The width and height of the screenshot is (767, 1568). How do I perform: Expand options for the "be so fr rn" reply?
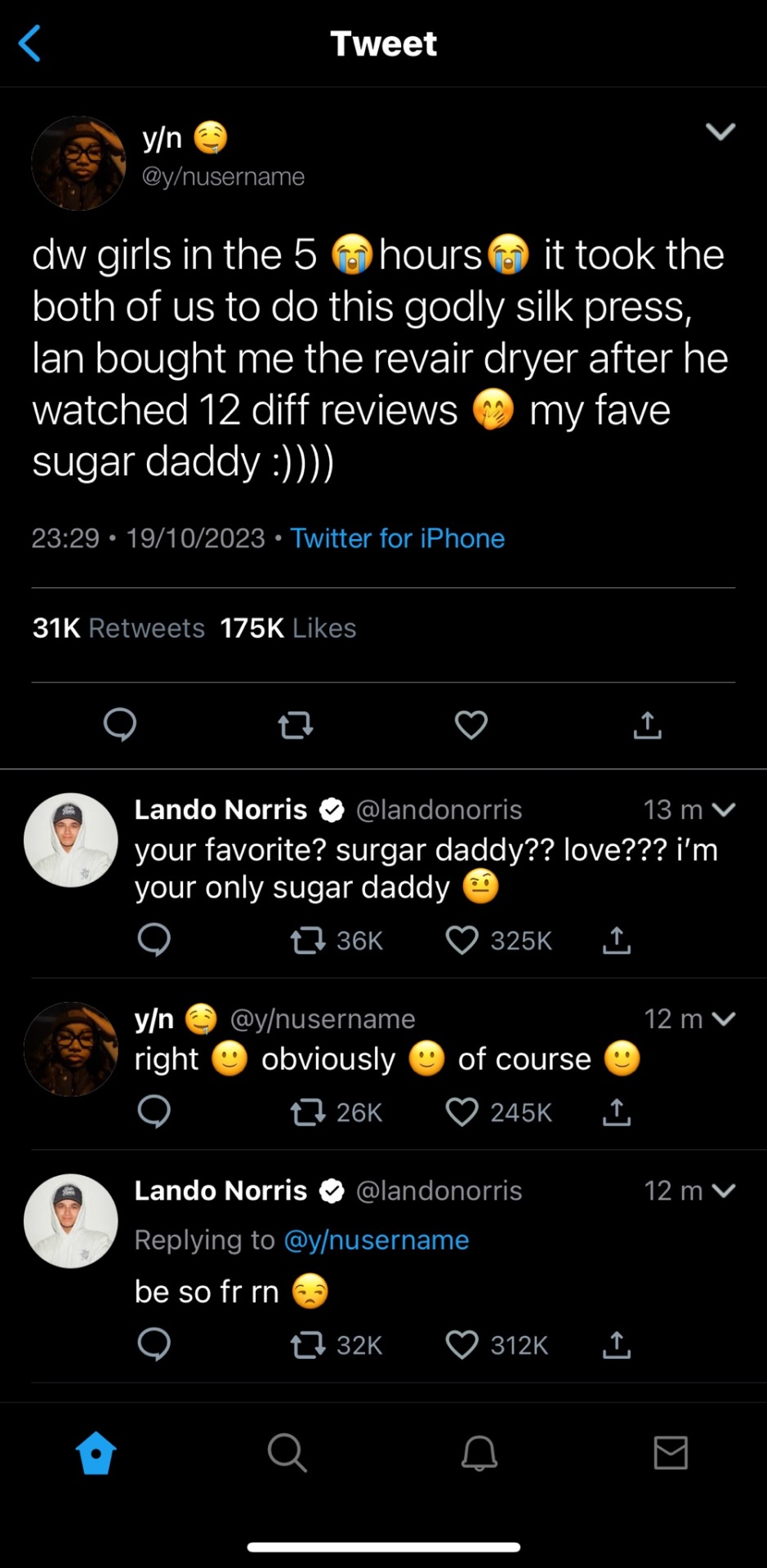tap(724, 1191)
